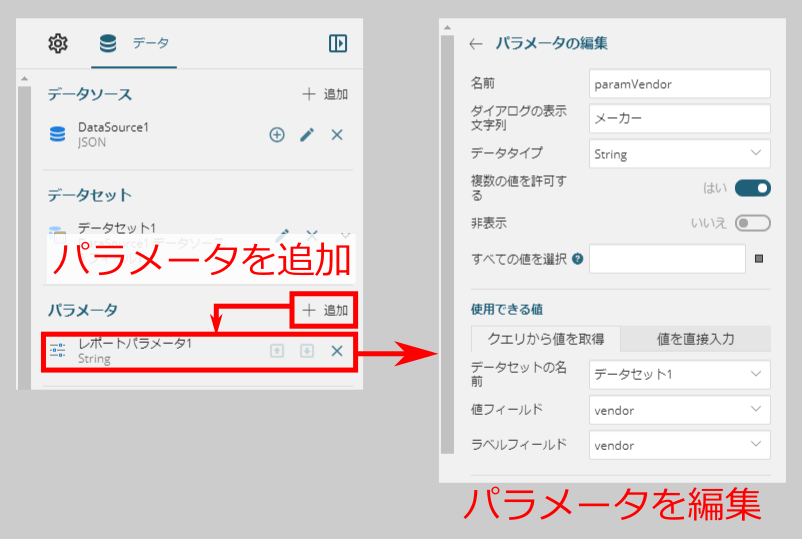Open the データタイプ dropdown showing String
The image size is (802, 539).
coord(679,154)
